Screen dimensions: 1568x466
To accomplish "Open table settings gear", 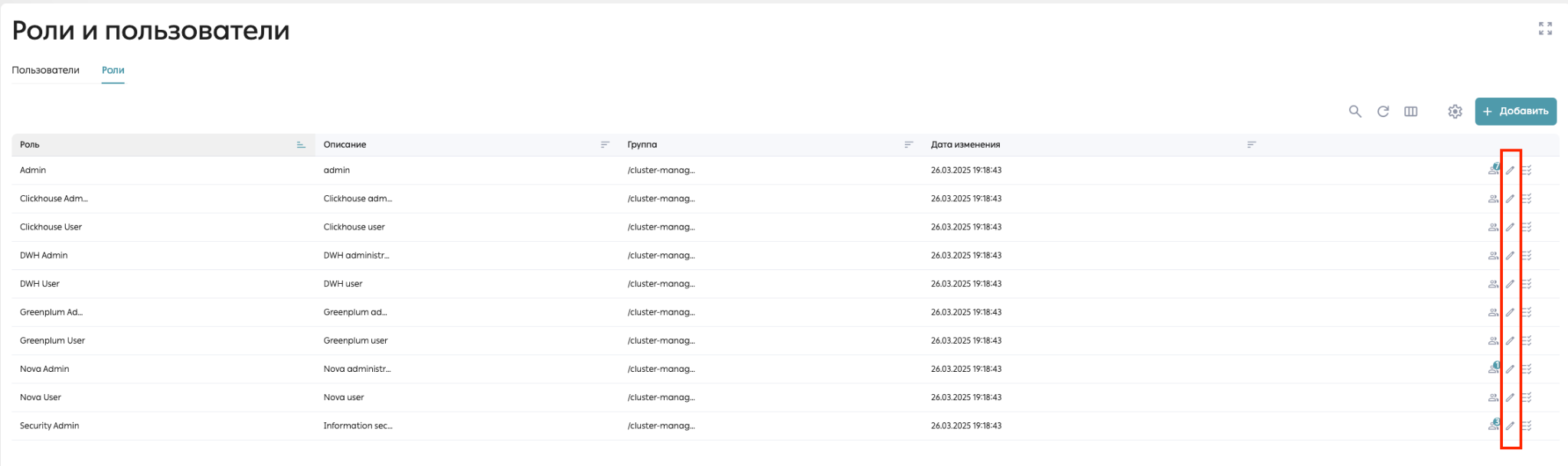I will click(x=1455, y=112).
